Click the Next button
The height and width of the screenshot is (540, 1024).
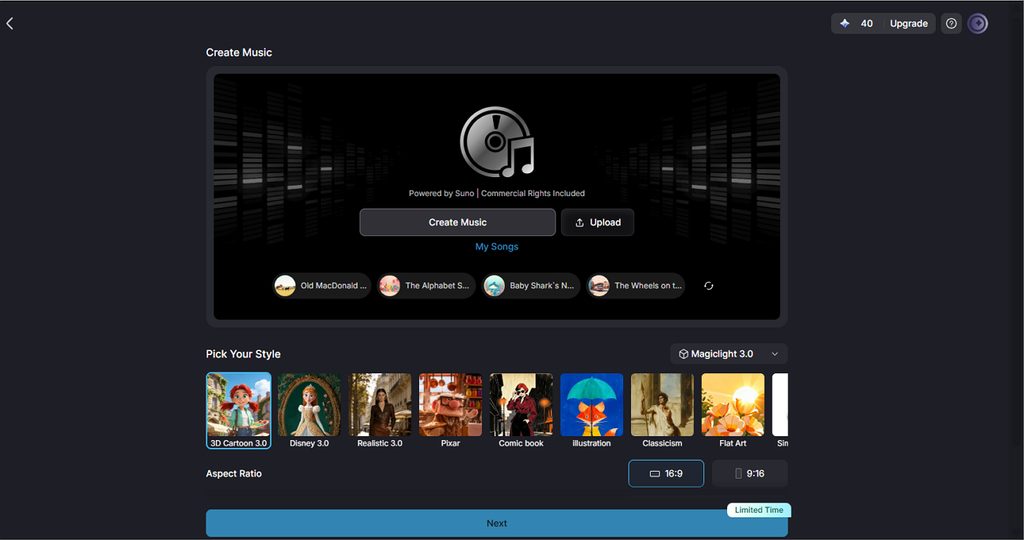tap(496, 523)
